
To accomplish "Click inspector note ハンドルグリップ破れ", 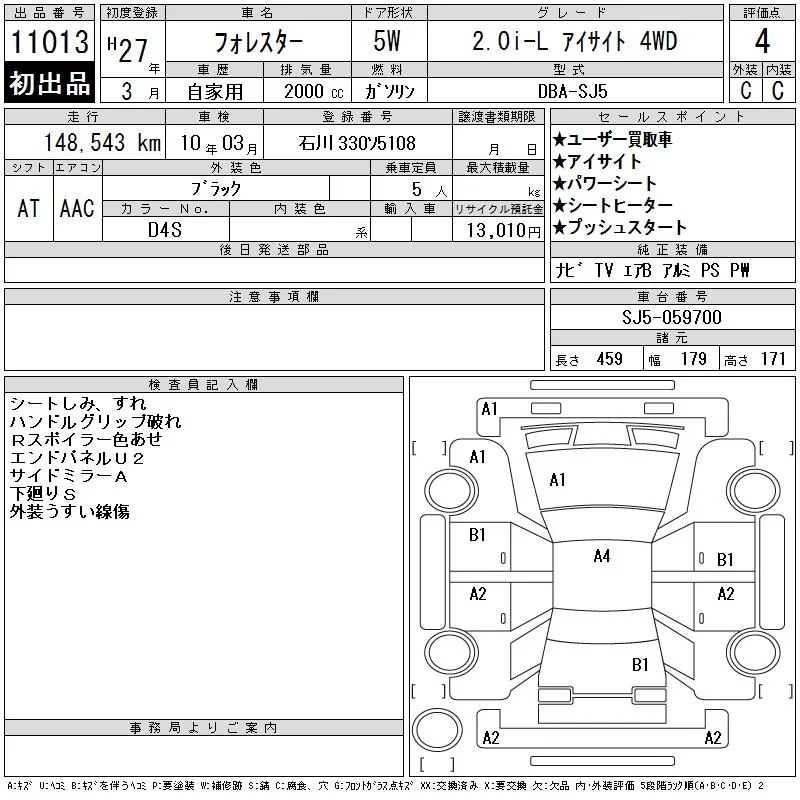I will coord(95,421).
